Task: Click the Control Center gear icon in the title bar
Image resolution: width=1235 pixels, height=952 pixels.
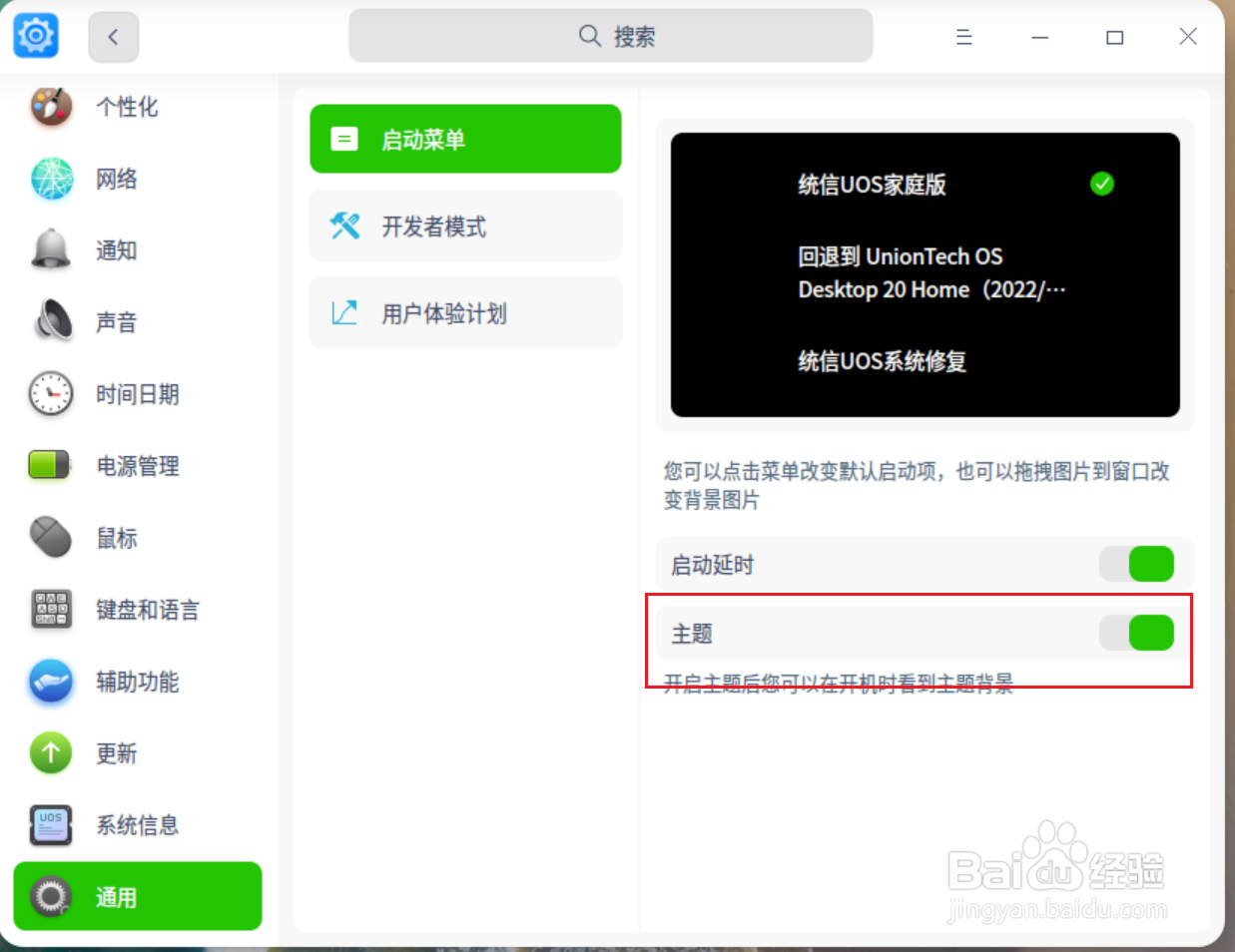Action: click(36, 36)
